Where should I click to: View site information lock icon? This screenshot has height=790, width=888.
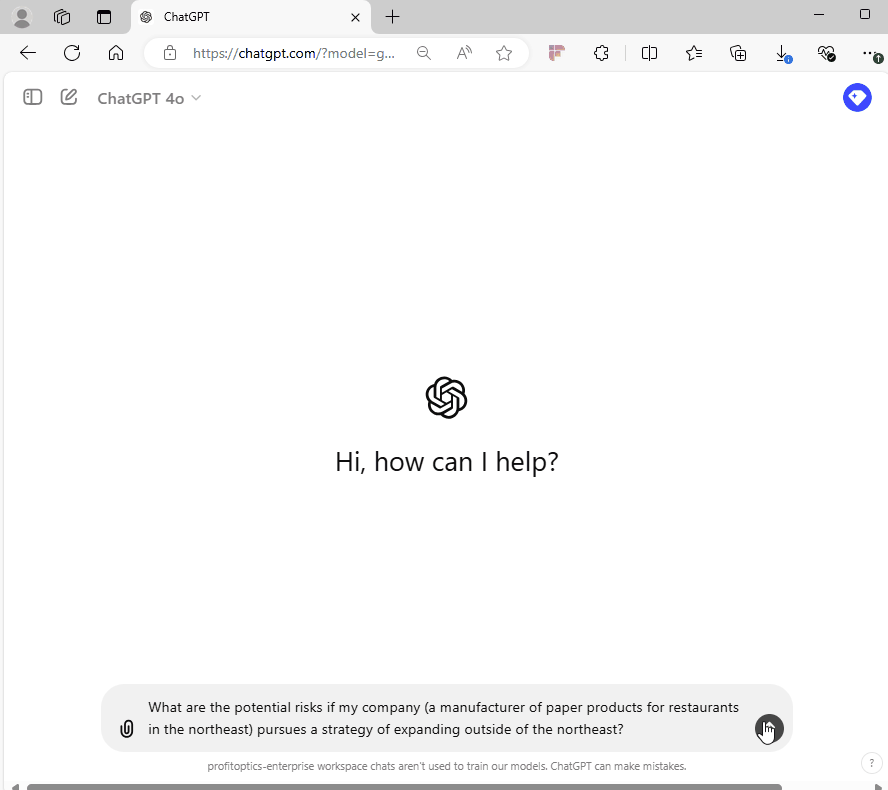(170, 53)
